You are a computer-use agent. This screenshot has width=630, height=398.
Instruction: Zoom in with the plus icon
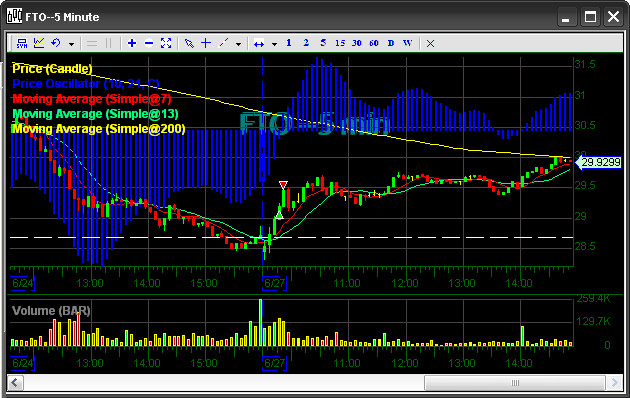132,43
